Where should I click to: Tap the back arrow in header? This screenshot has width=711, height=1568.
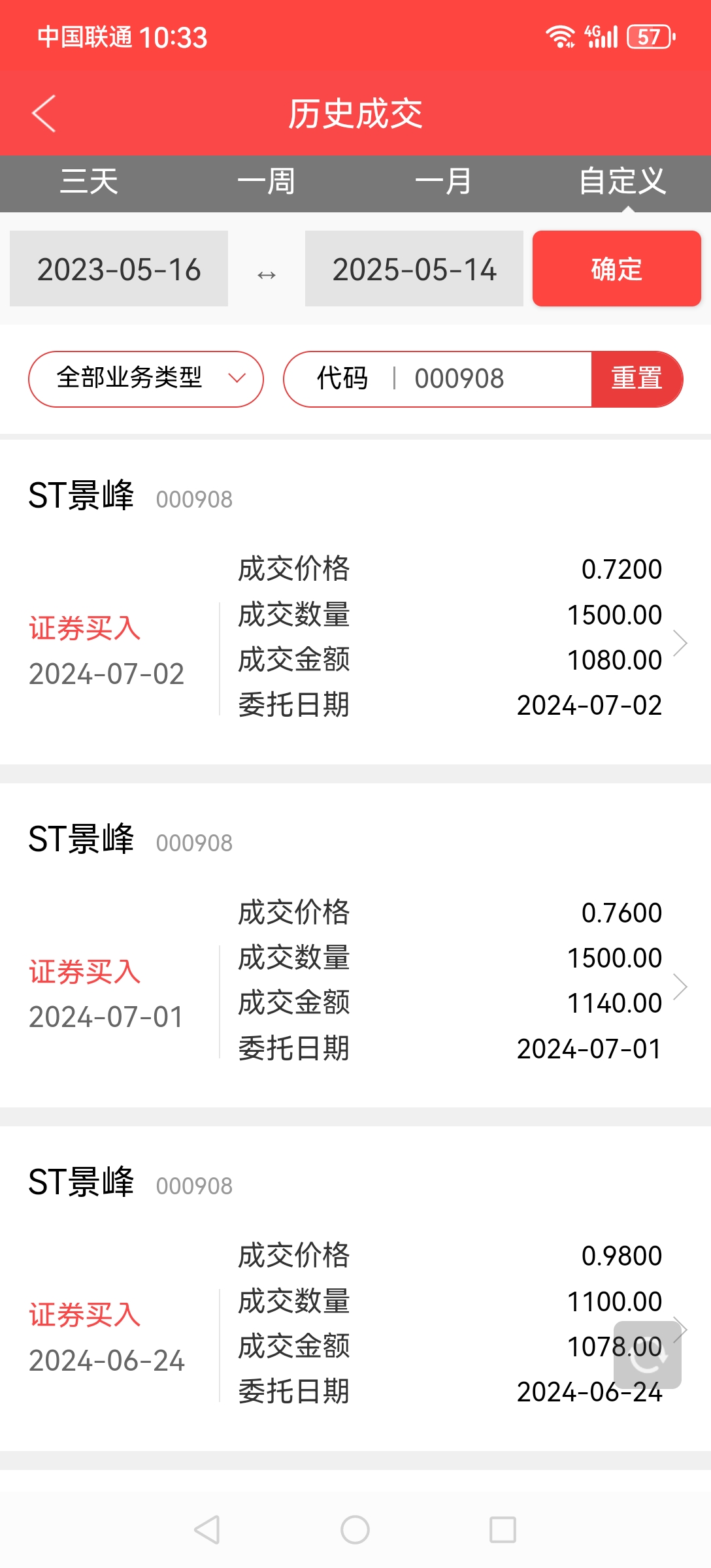(x=44, y=114)
